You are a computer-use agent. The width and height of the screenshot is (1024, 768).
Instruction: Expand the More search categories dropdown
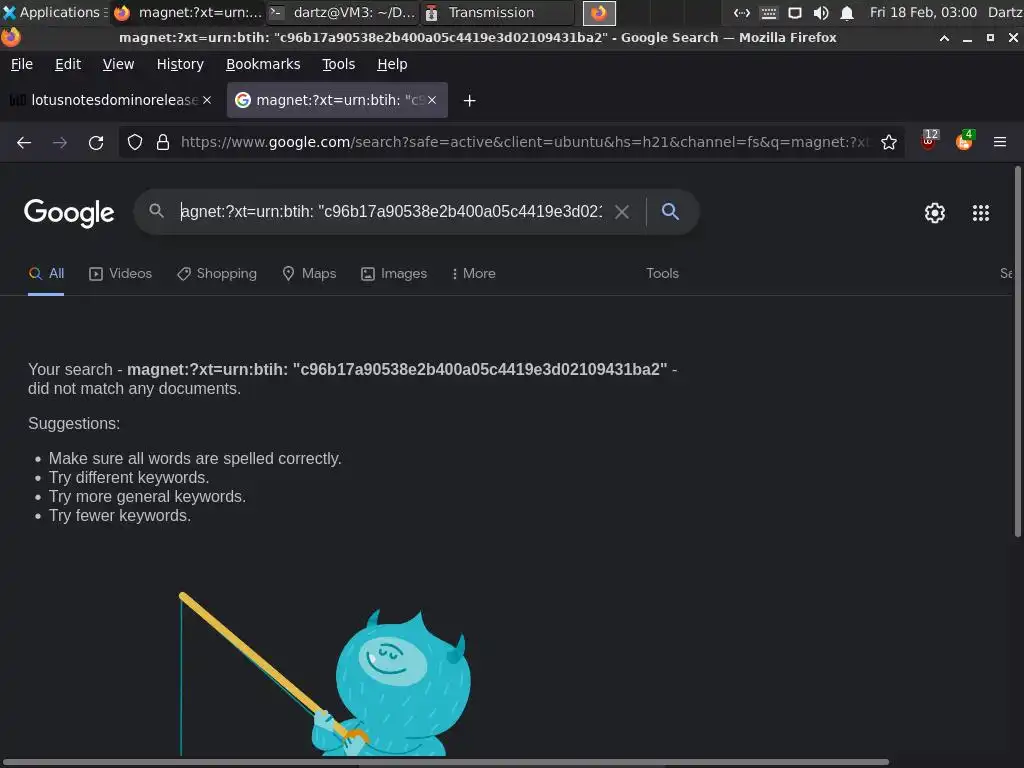tap(473, 274)
